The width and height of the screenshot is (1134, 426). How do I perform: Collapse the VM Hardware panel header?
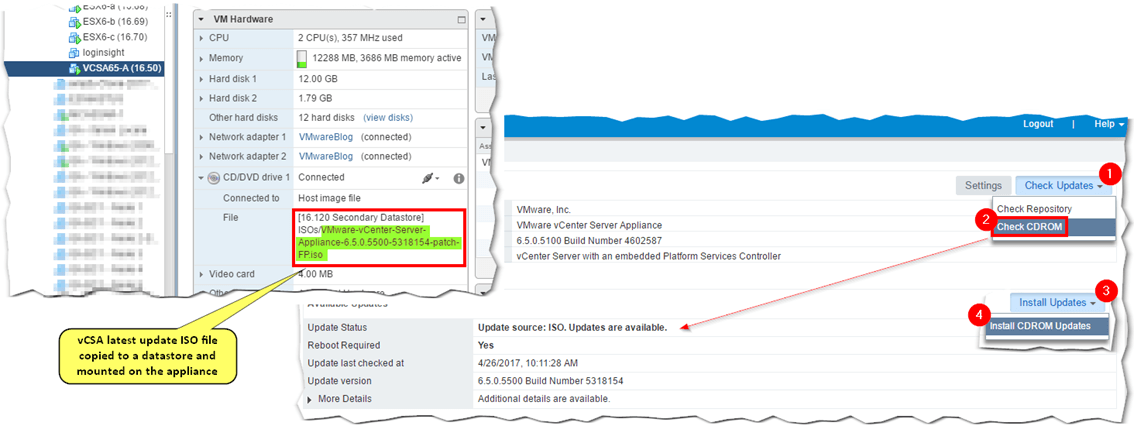(202, 19)
